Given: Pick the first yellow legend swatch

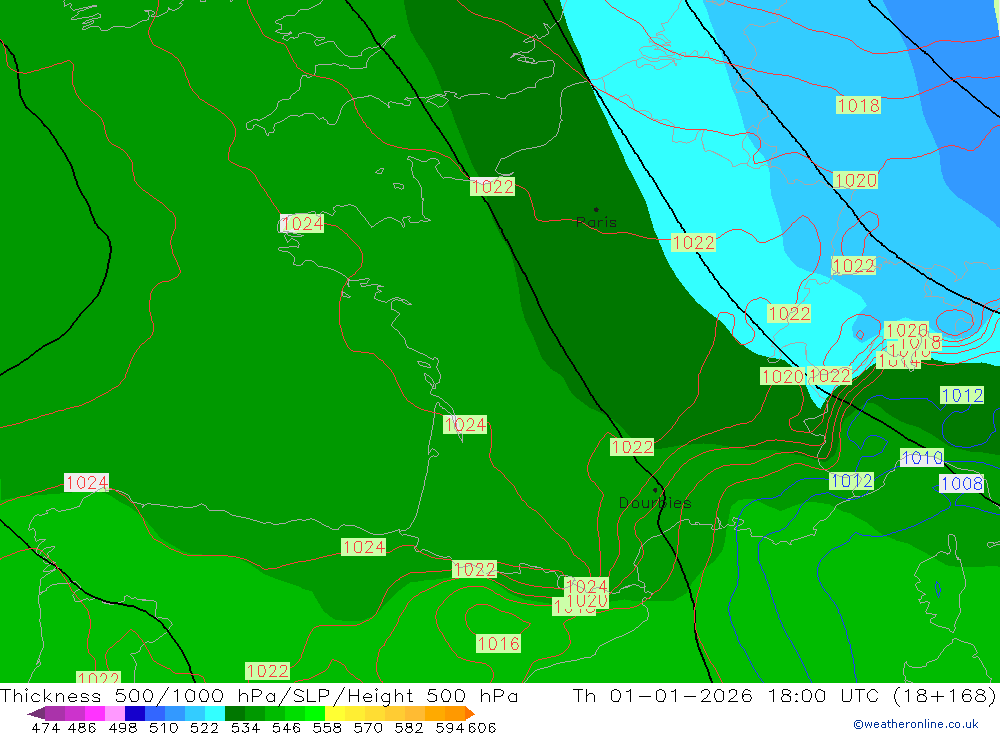Looking at the screenshot, I should (x=335, y=713).
